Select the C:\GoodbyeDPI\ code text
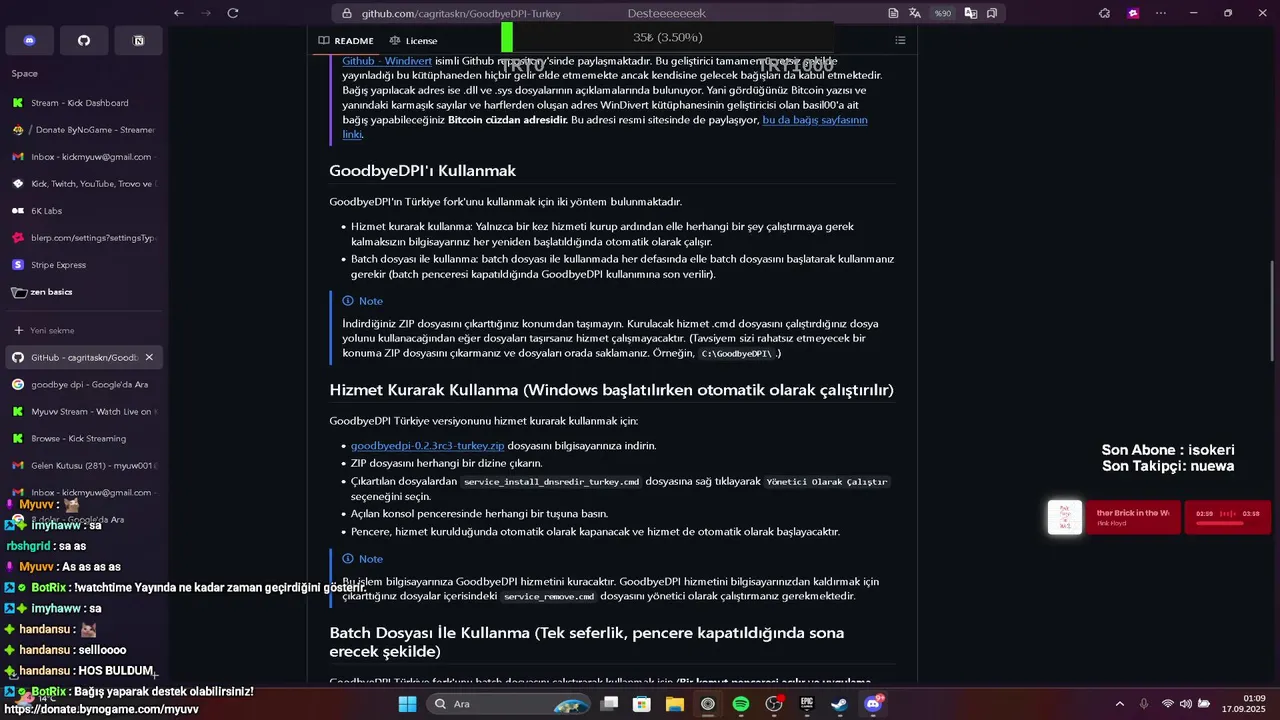The height and width of the screenshot is (720, 1280). pyautogui.click(x=736, y=354)
